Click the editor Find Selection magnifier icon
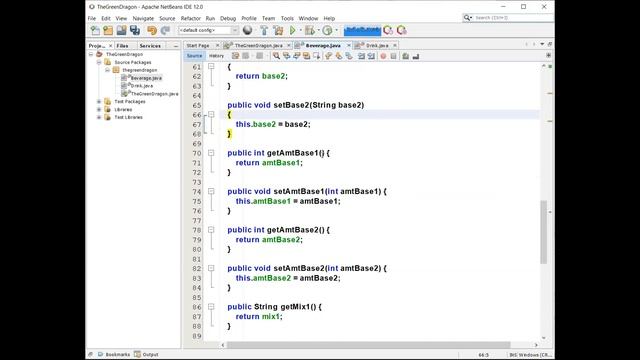Image resolution: width=640 pixels, height=360 pixels. pos(276,56)
